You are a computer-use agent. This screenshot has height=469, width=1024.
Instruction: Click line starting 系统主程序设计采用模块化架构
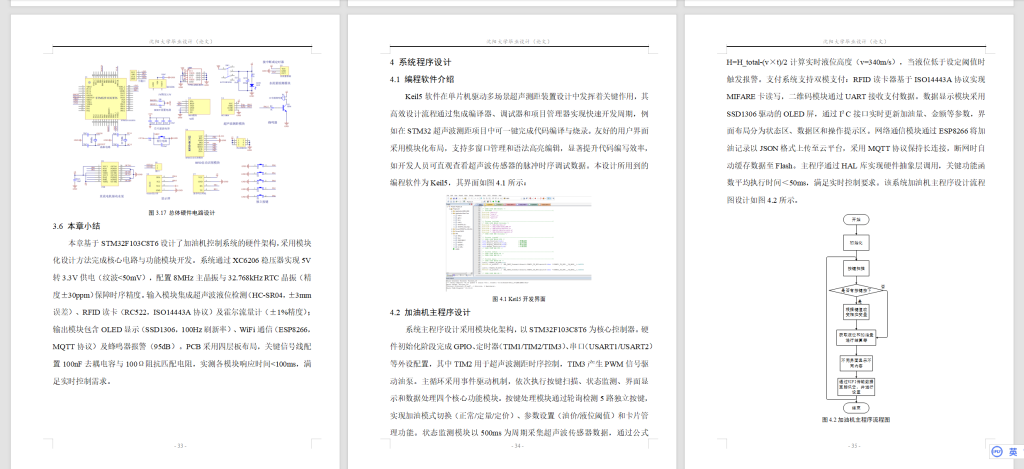[x=527, y=329]
